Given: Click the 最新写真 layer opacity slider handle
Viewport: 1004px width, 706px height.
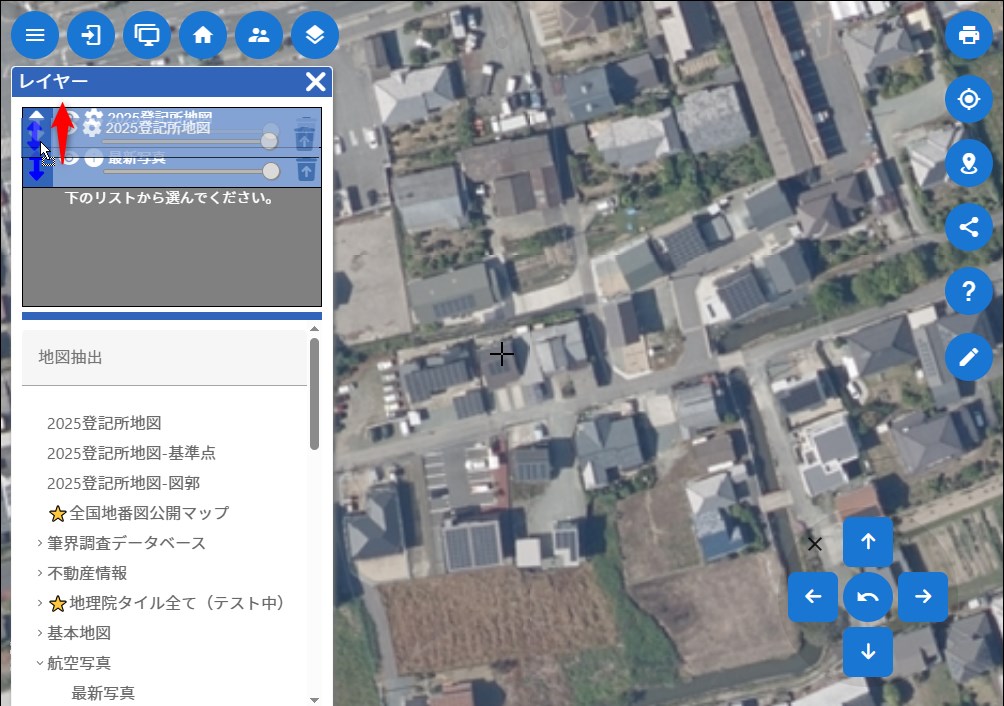Looking at the screenshot, I should tap(270, 171).
